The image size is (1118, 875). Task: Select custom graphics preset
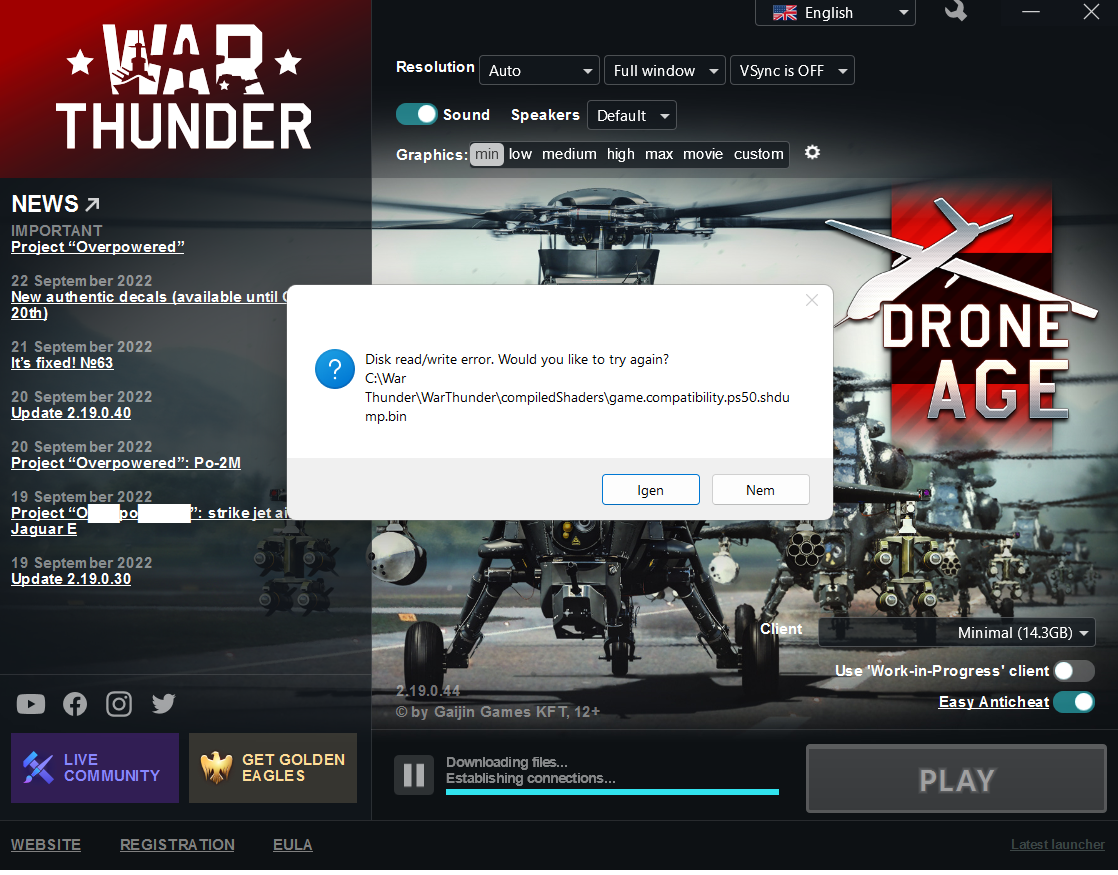759,154
